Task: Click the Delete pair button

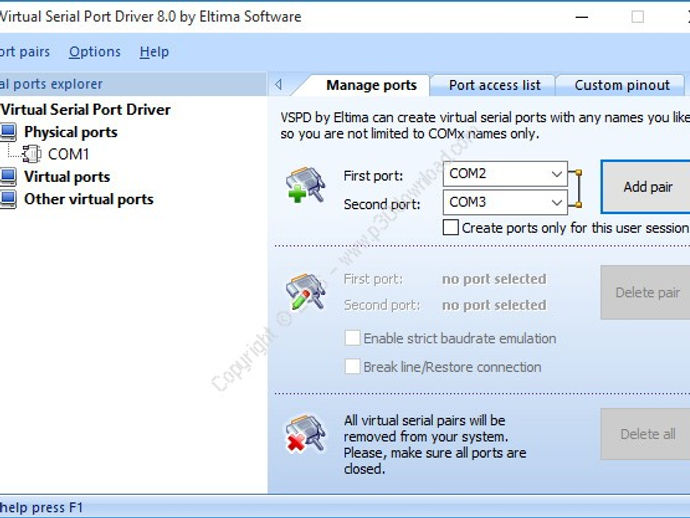Action: (647, 292)
